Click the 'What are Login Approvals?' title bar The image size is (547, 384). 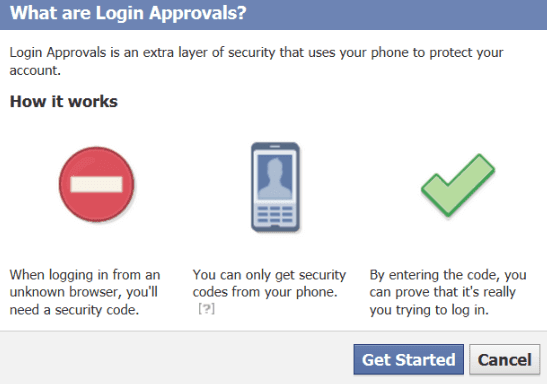(274, 14)
